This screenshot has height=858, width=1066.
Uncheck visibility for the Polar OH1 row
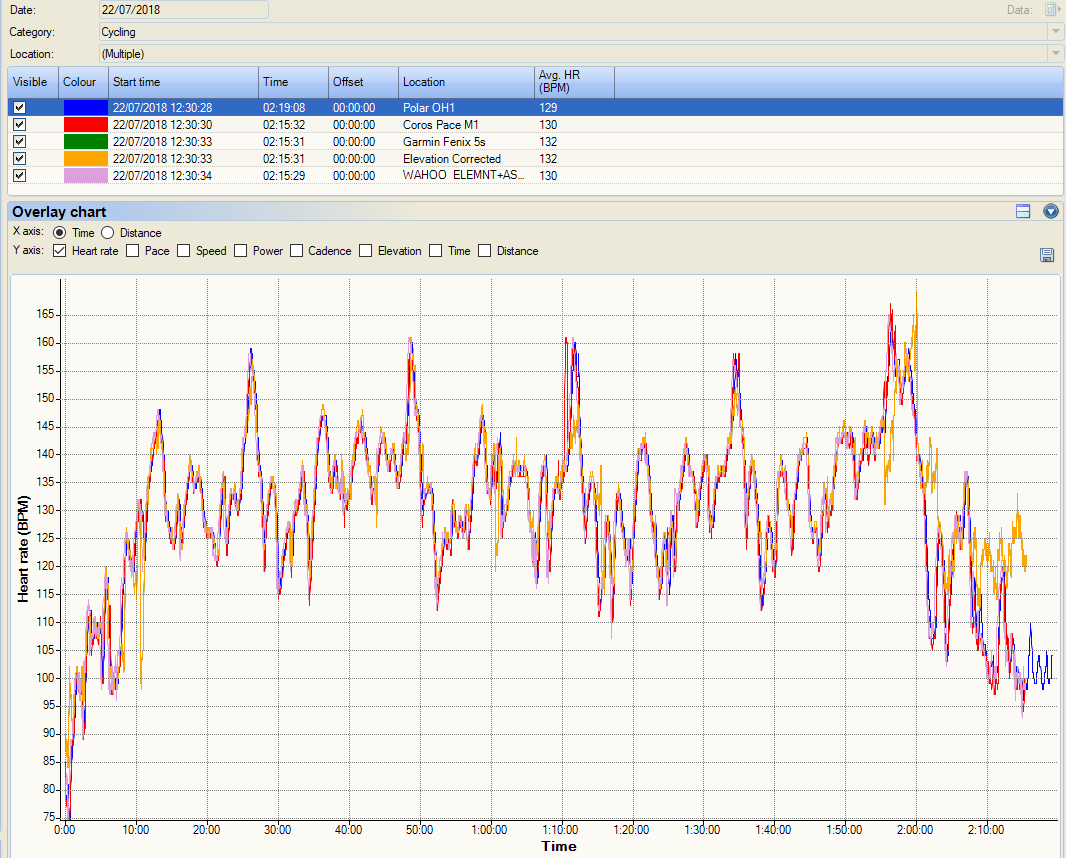pyautogui.click(x=20, y=108)
